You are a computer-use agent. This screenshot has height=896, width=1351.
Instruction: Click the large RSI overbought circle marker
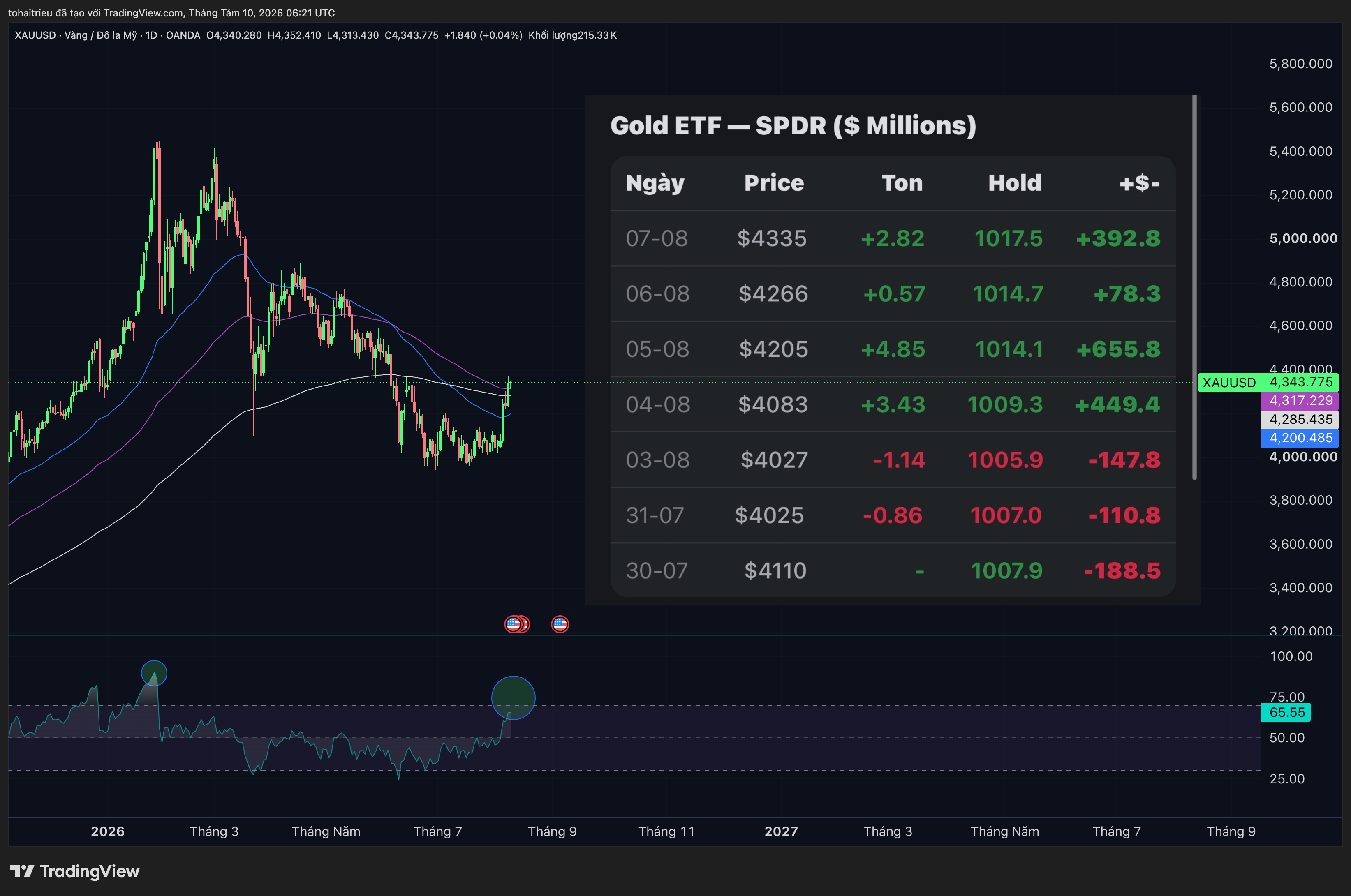[x=513, y=698]
